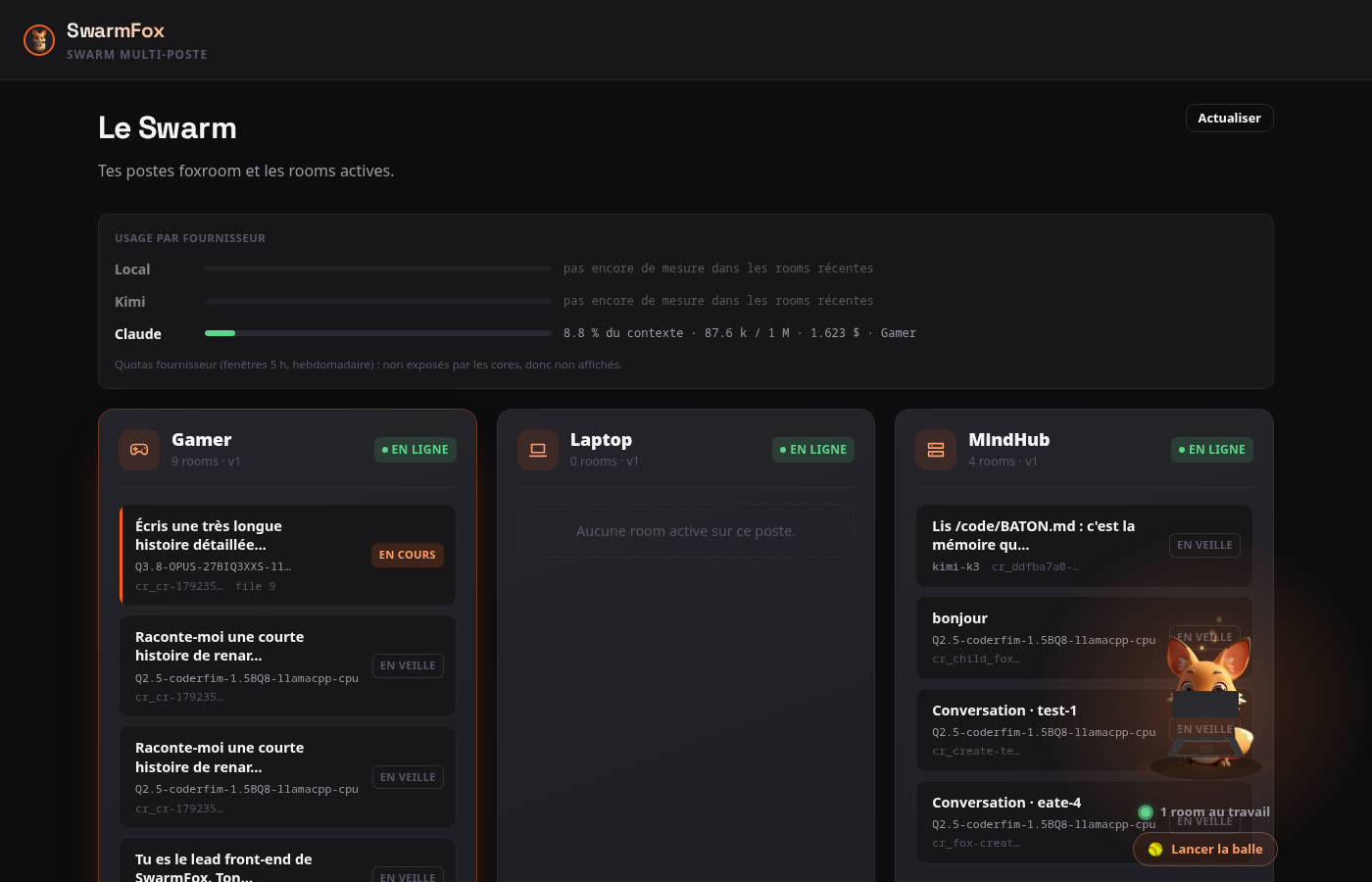1372x882 pixels.
Task: Click the Local provider usage bar
Action: click(378, 269)
